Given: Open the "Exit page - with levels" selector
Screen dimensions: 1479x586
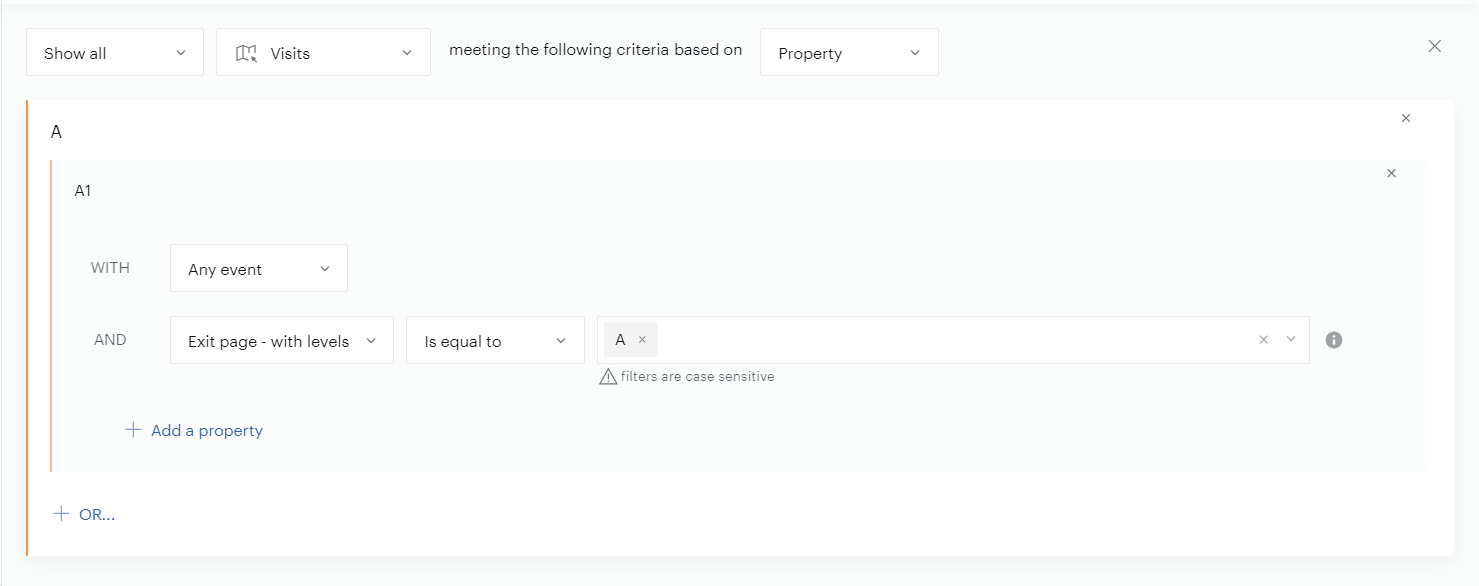Looking at the screenshot, I should pyautogui.click(x=281, y=341).
